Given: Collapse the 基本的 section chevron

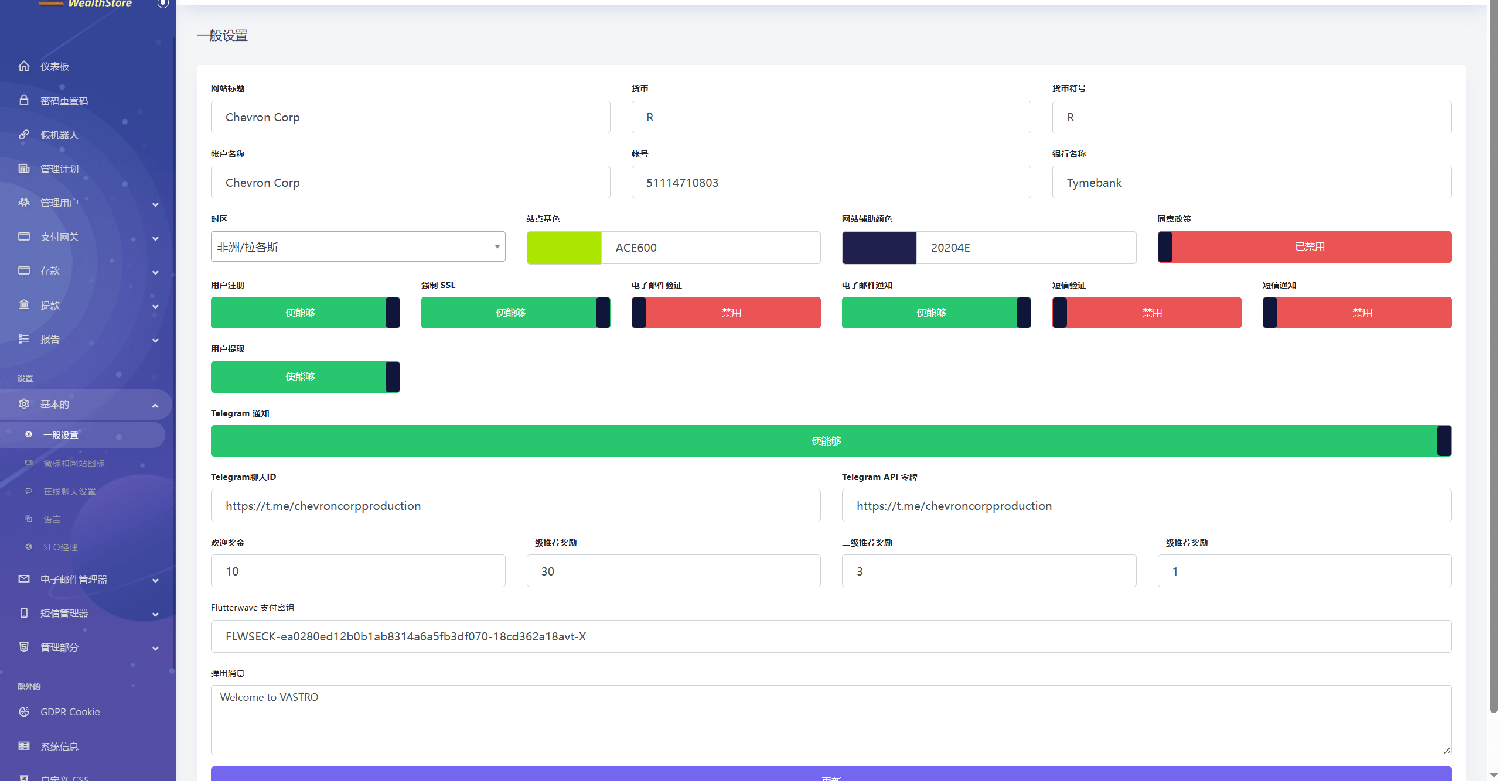Looking at the screenshot, I should 155,405.
